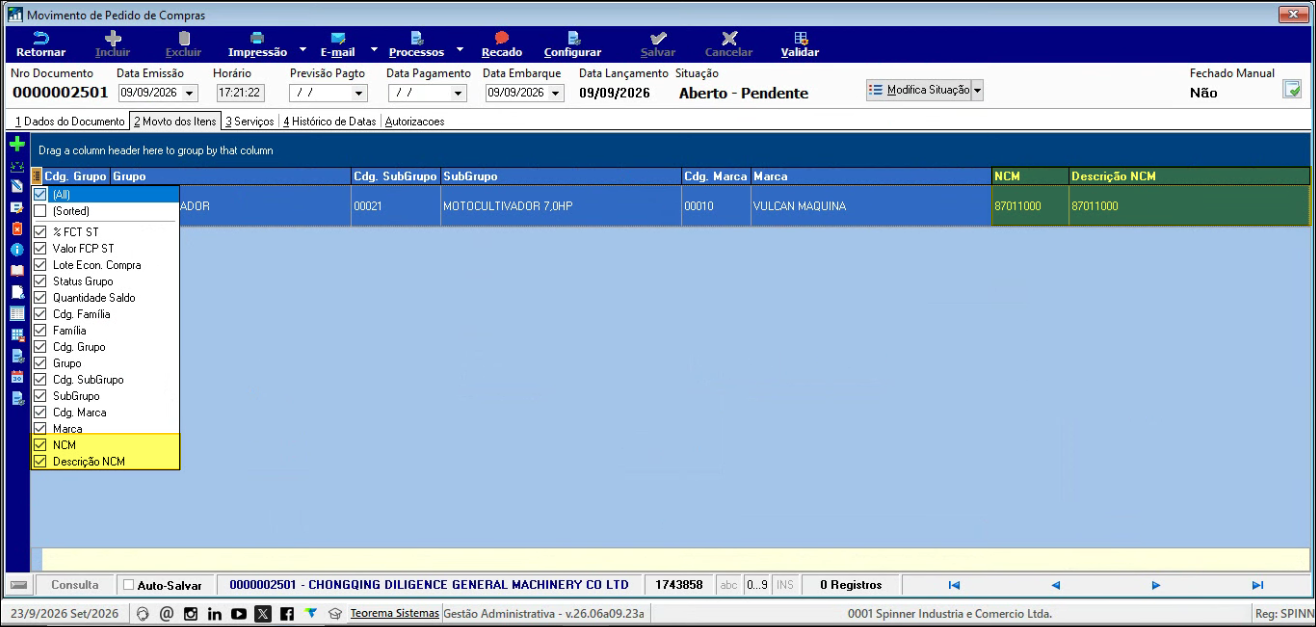The height and width of the screenshot is (627, 1316).
Task: Switch to the Dados do Documento tab
Action: coord(69,121)
